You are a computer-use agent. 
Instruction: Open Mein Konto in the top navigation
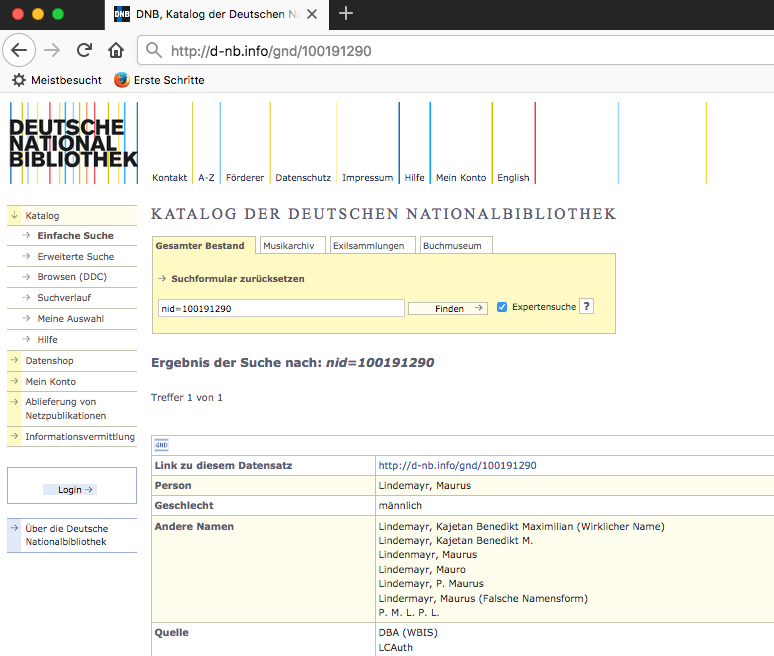(461, 178)
